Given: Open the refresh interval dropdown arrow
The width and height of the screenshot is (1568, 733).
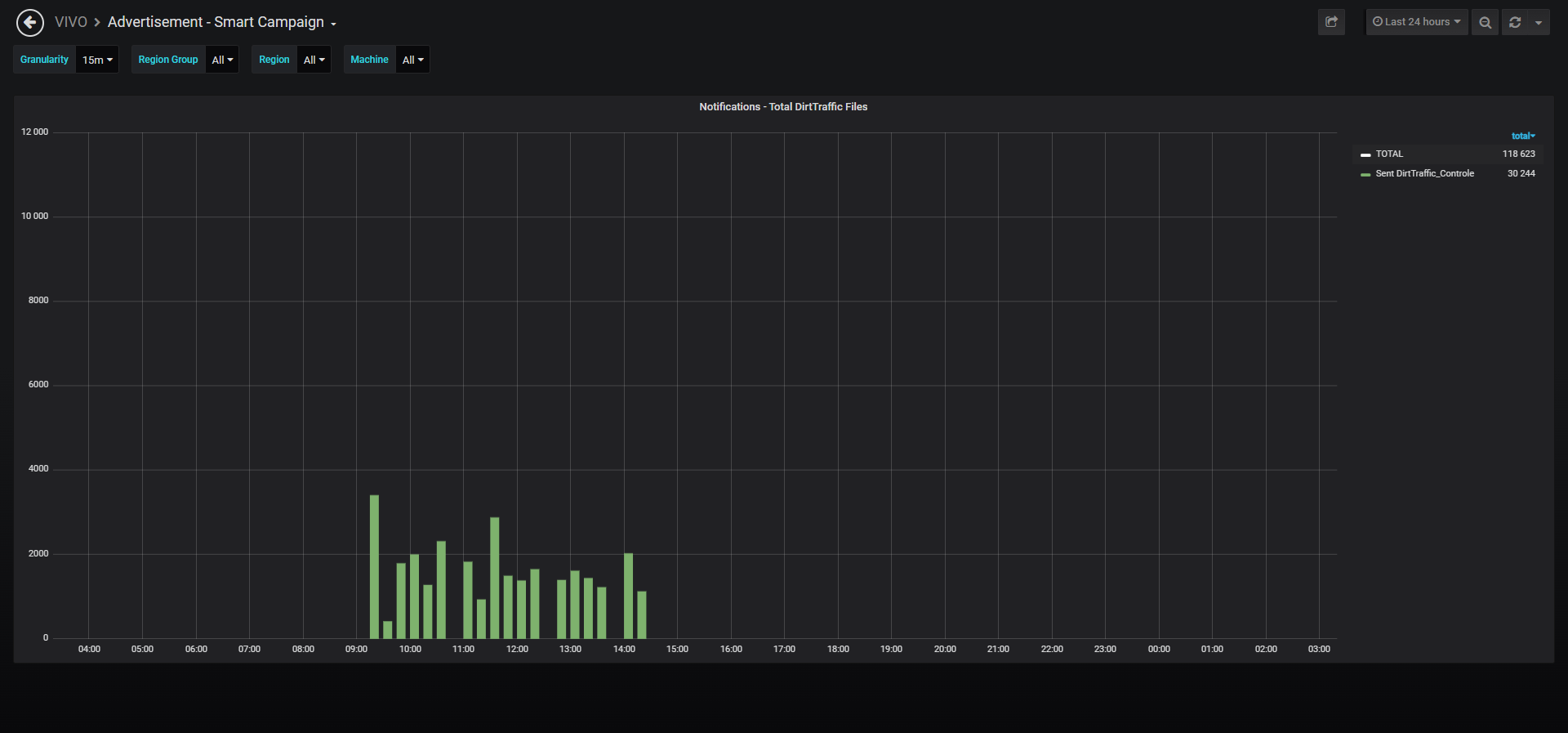Looking at the screenshot, I should click(x=1539, y=22).
